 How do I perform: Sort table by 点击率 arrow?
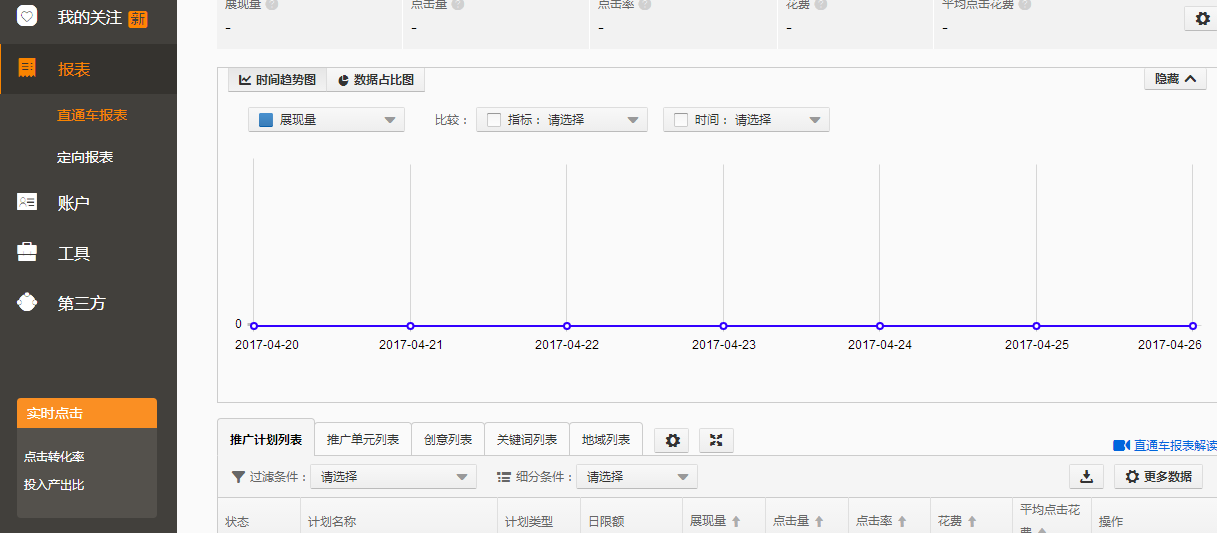click(902, 521)
